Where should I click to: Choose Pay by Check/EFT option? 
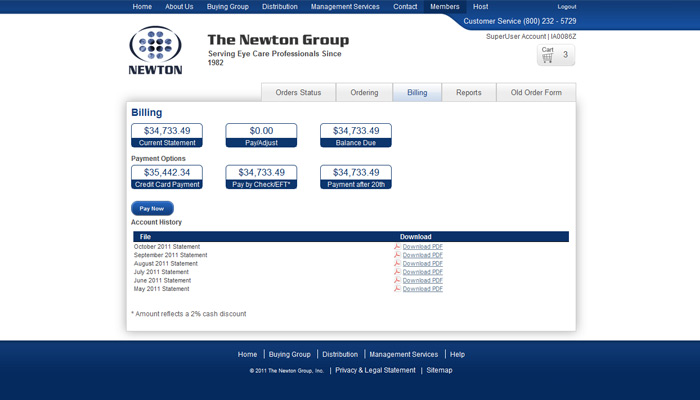tap(261, 177)
